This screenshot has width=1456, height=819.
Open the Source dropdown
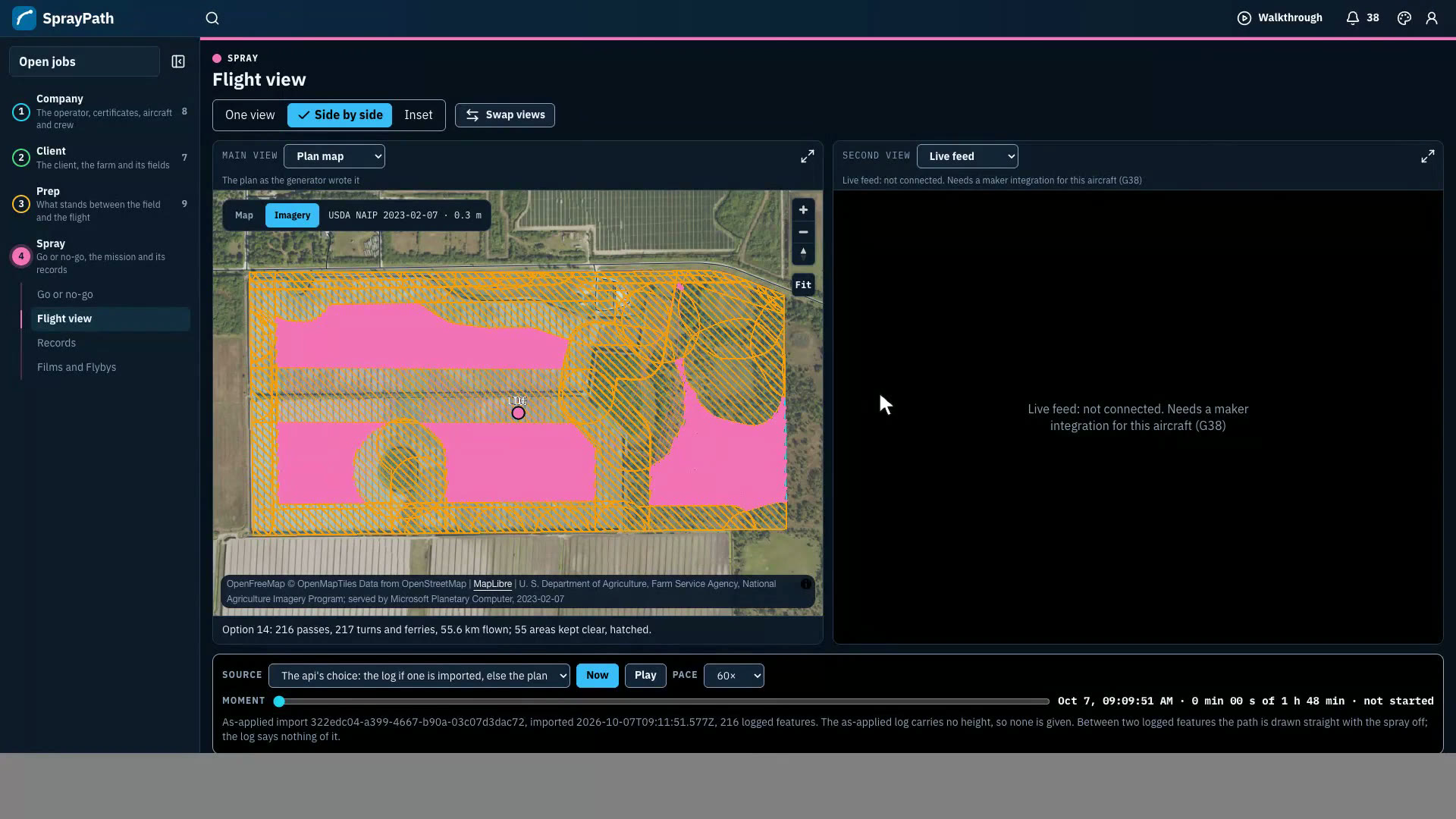(419, 676)
